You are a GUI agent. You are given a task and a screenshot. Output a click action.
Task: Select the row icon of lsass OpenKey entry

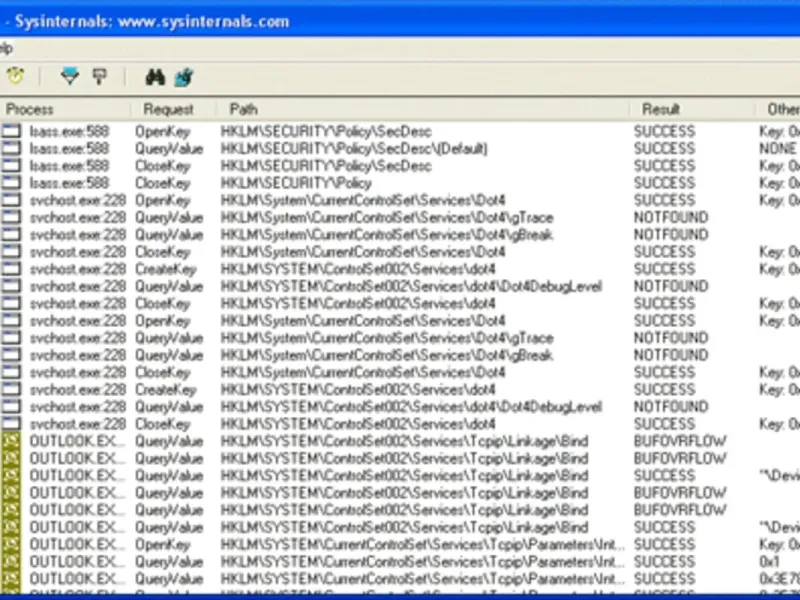[11, 132]
